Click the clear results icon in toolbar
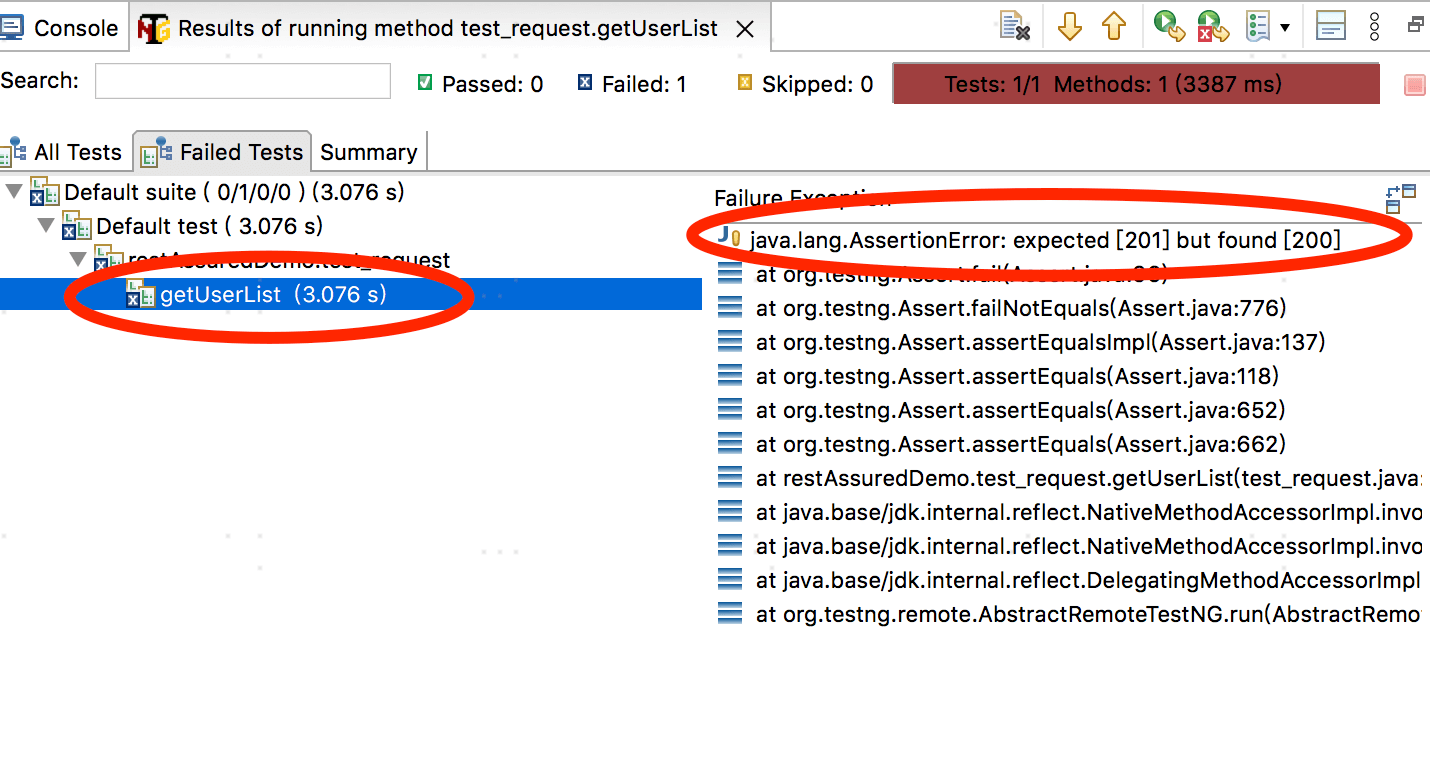Screen dimensions: 1430x760 click(1015, 26)
